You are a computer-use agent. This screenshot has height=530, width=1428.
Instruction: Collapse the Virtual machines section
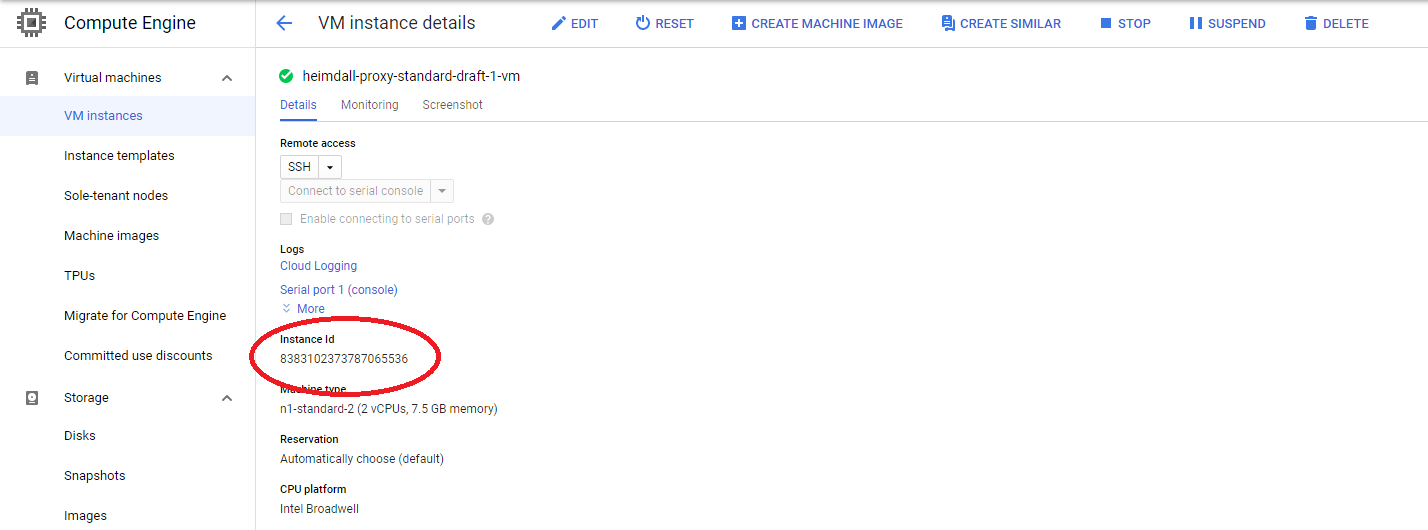coord(227,78)
